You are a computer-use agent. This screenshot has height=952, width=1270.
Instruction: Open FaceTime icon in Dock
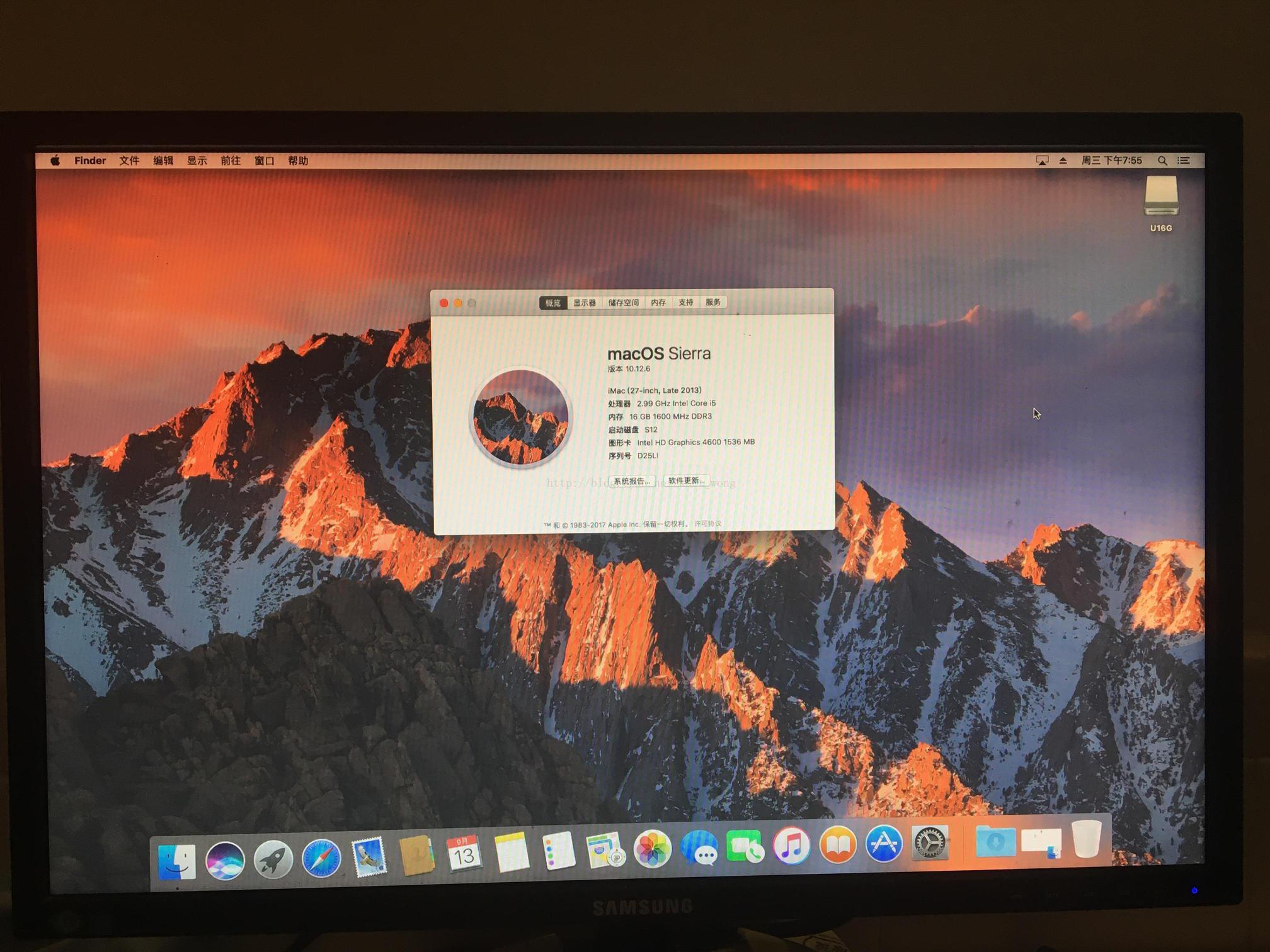pyautogui.click(x=745, y=846)
